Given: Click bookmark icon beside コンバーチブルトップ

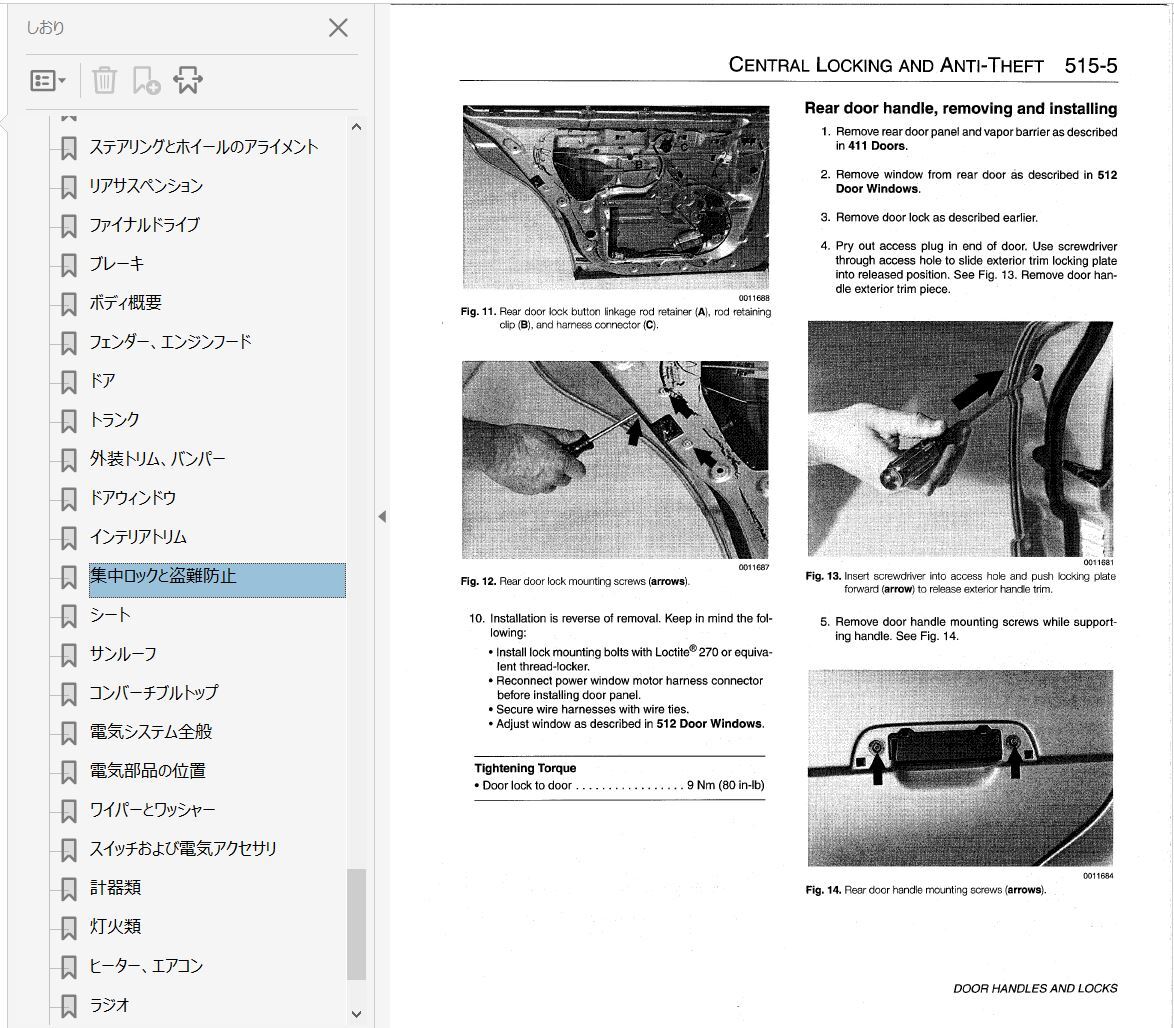Looking at the screenshot, I should [x=68, y=694].
